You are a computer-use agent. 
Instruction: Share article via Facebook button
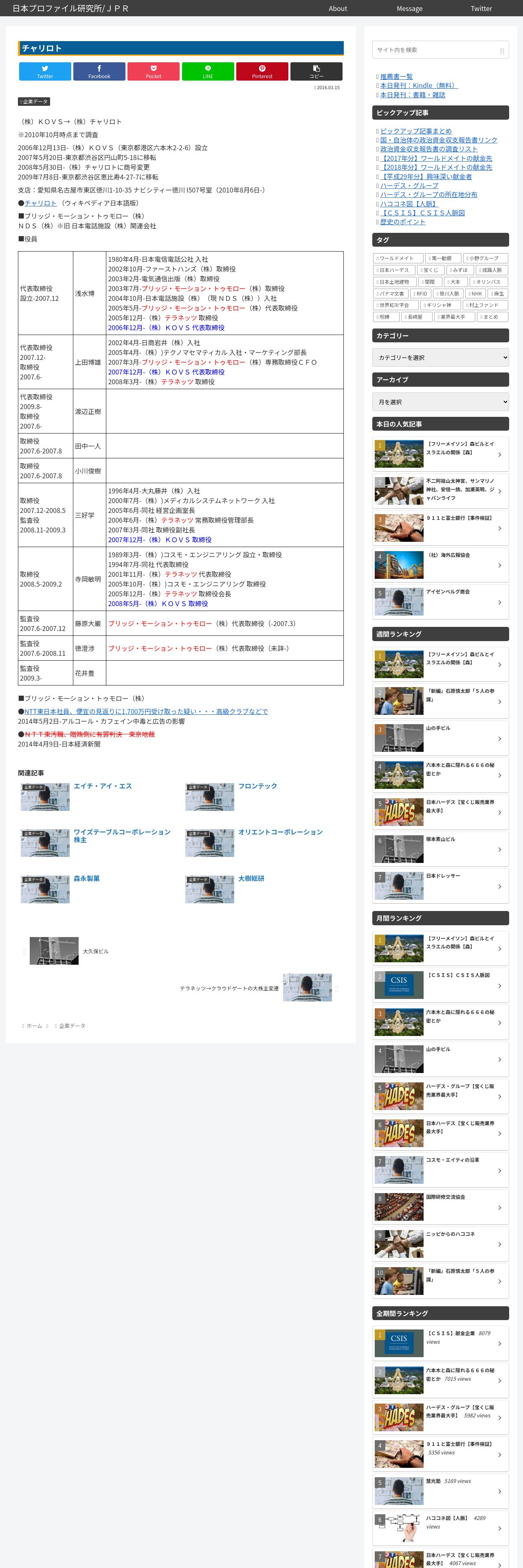click(99, 71)
